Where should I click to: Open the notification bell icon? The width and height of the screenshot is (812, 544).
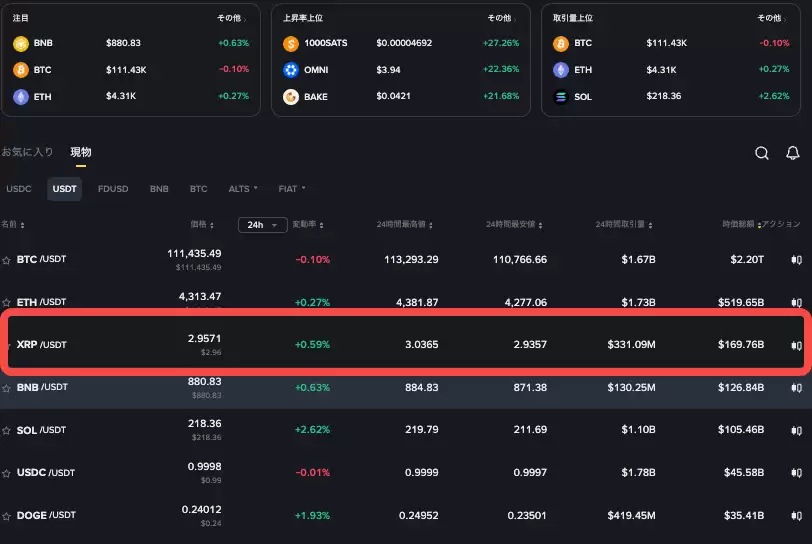793,153
